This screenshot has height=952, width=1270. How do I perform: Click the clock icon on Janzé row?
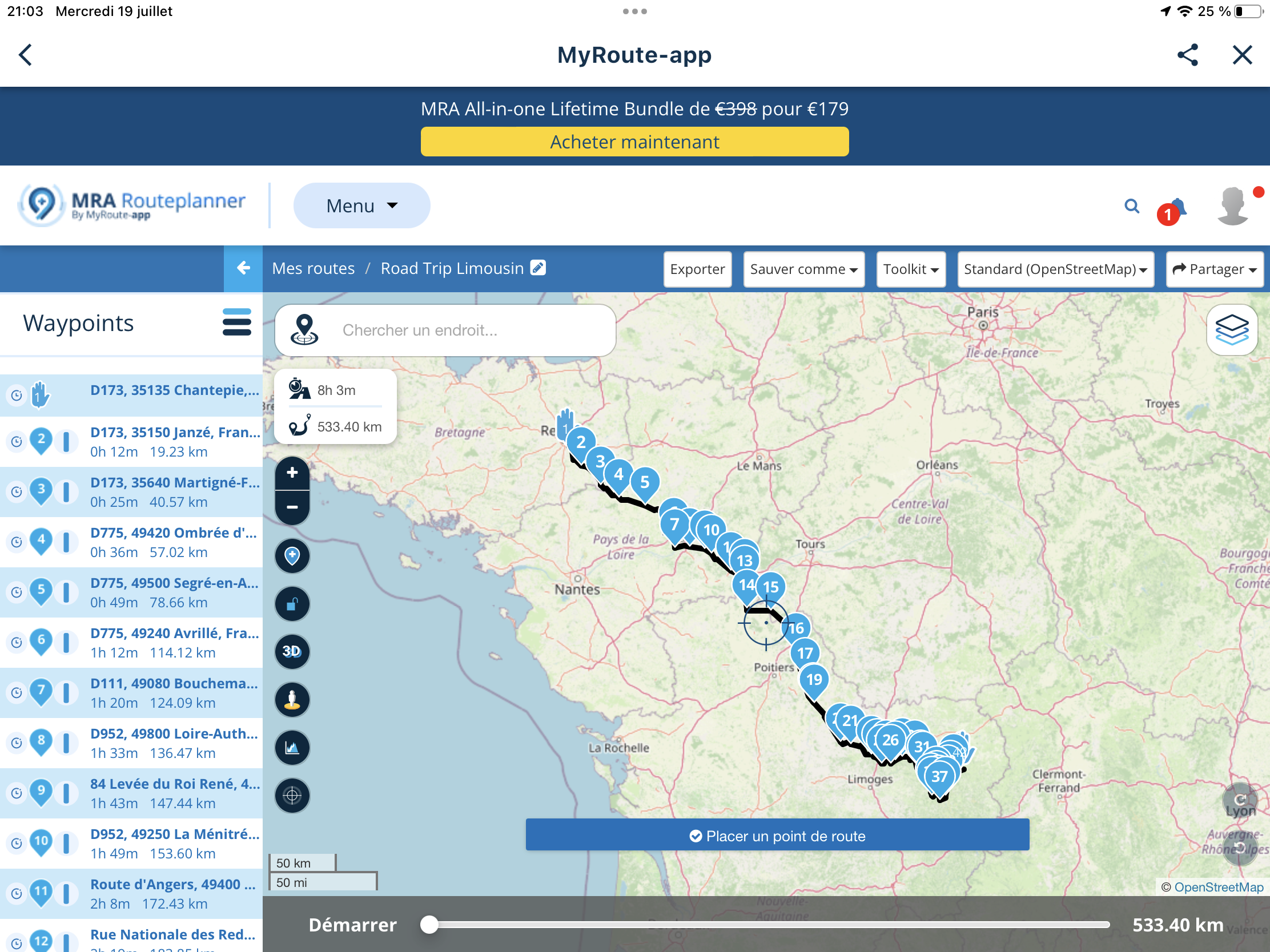coord(17,441)
